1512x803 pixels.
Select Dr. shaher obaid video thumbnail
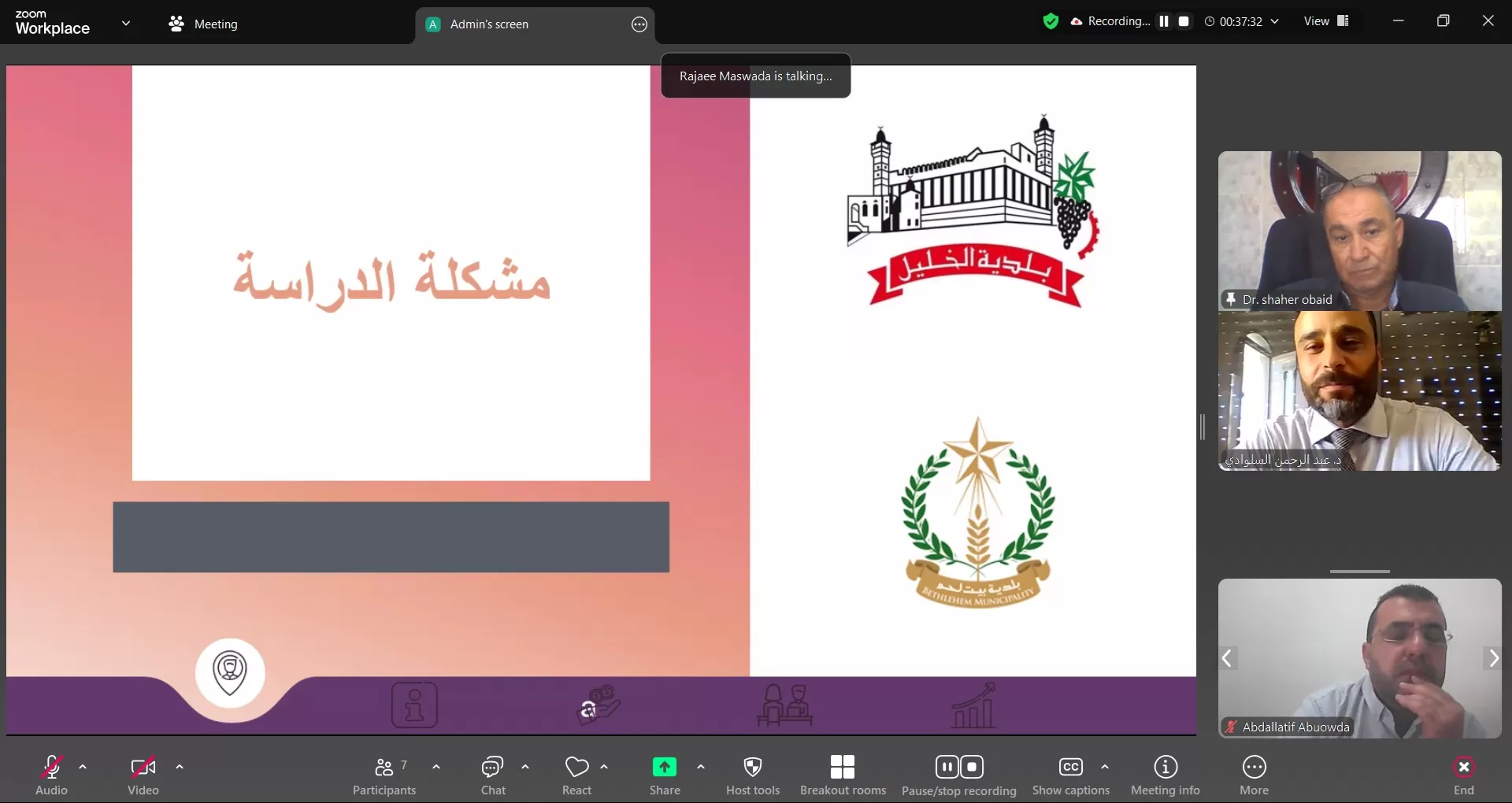[1359, 231]
